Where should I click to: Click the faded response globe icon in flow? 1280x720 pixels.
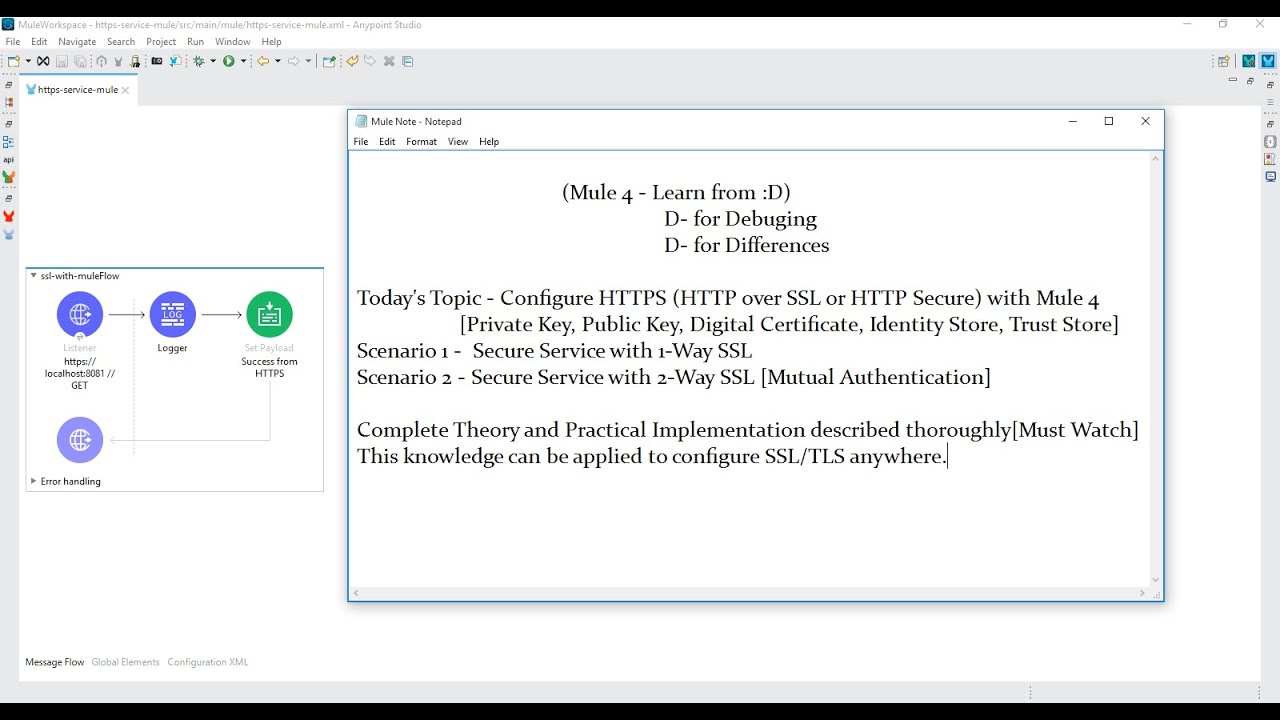coord(80,440)
